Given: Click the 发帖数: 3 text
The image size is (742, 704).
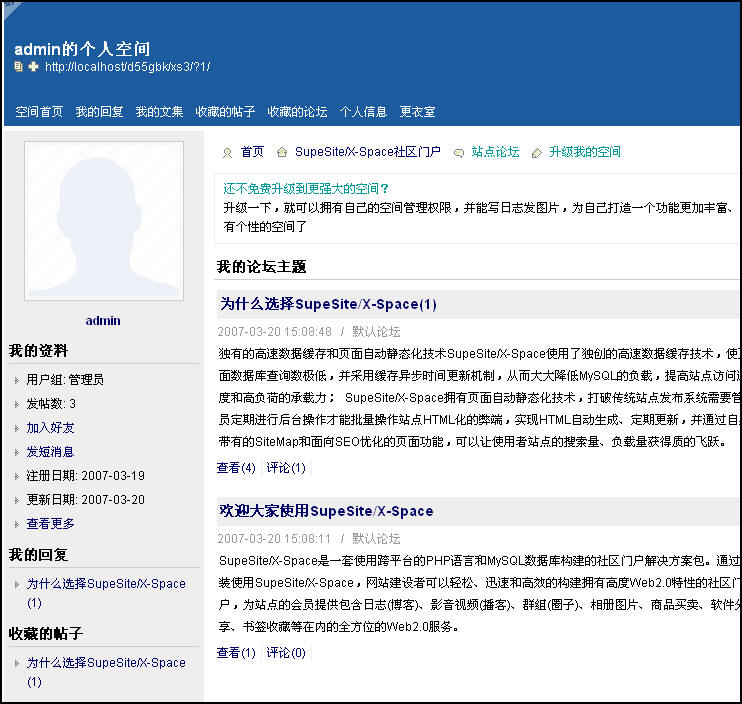Looking at the screenshot, I should pos(51,404).
